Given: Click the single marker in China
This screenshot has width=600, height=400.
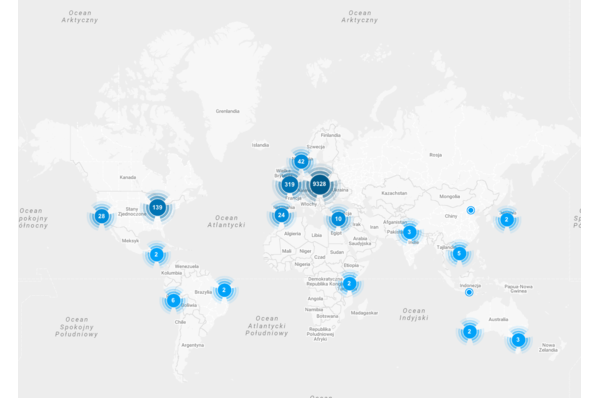Looking at the screenshot, I should tap(471, 210).
